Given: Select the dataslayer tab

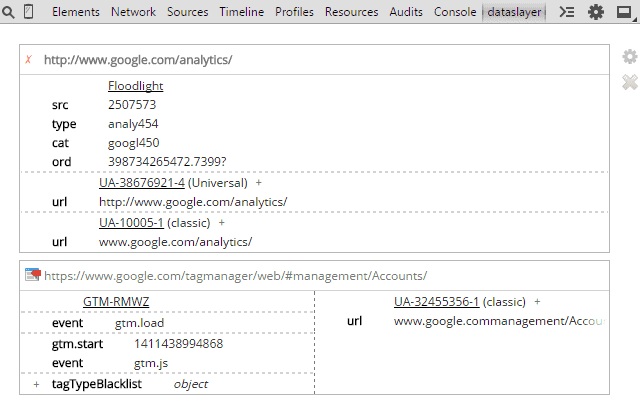Looking at the screenshot, I should [x=514, y=12].
